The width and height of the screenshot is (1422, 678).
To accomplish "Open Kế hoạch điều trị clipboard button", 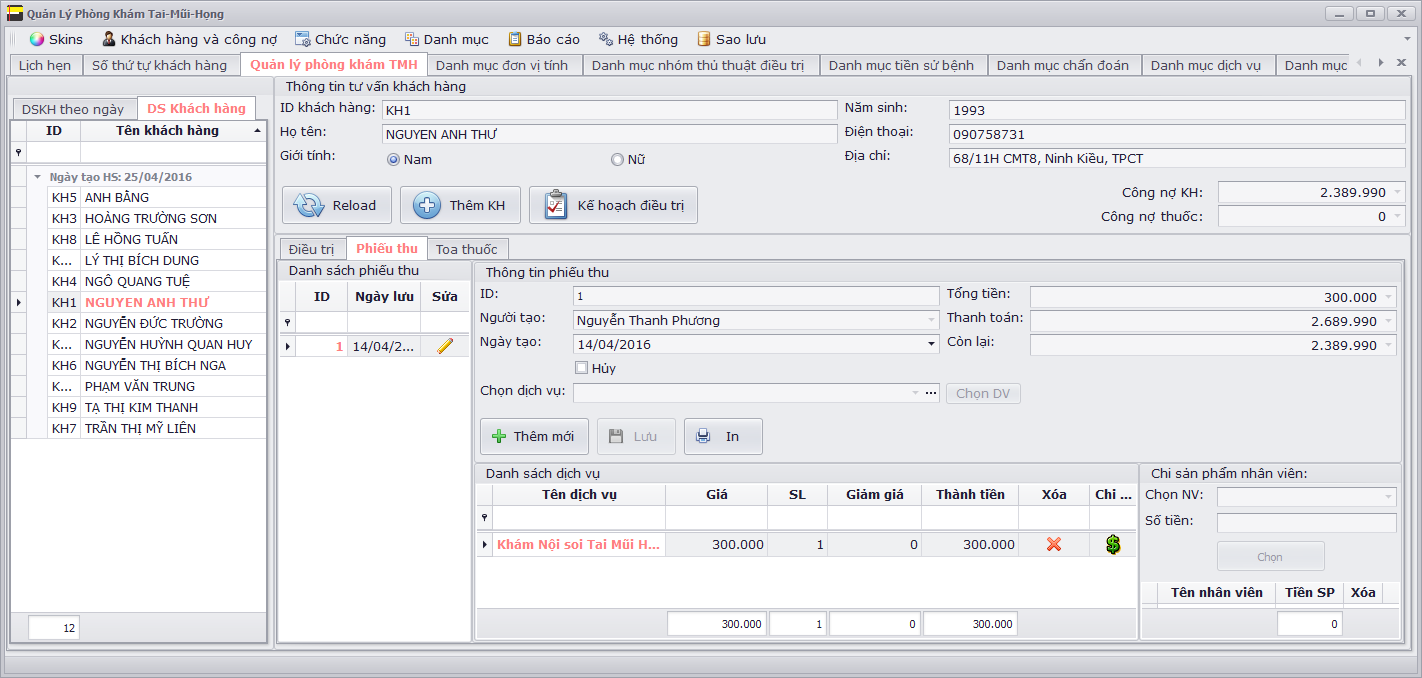I will (613, 205).
